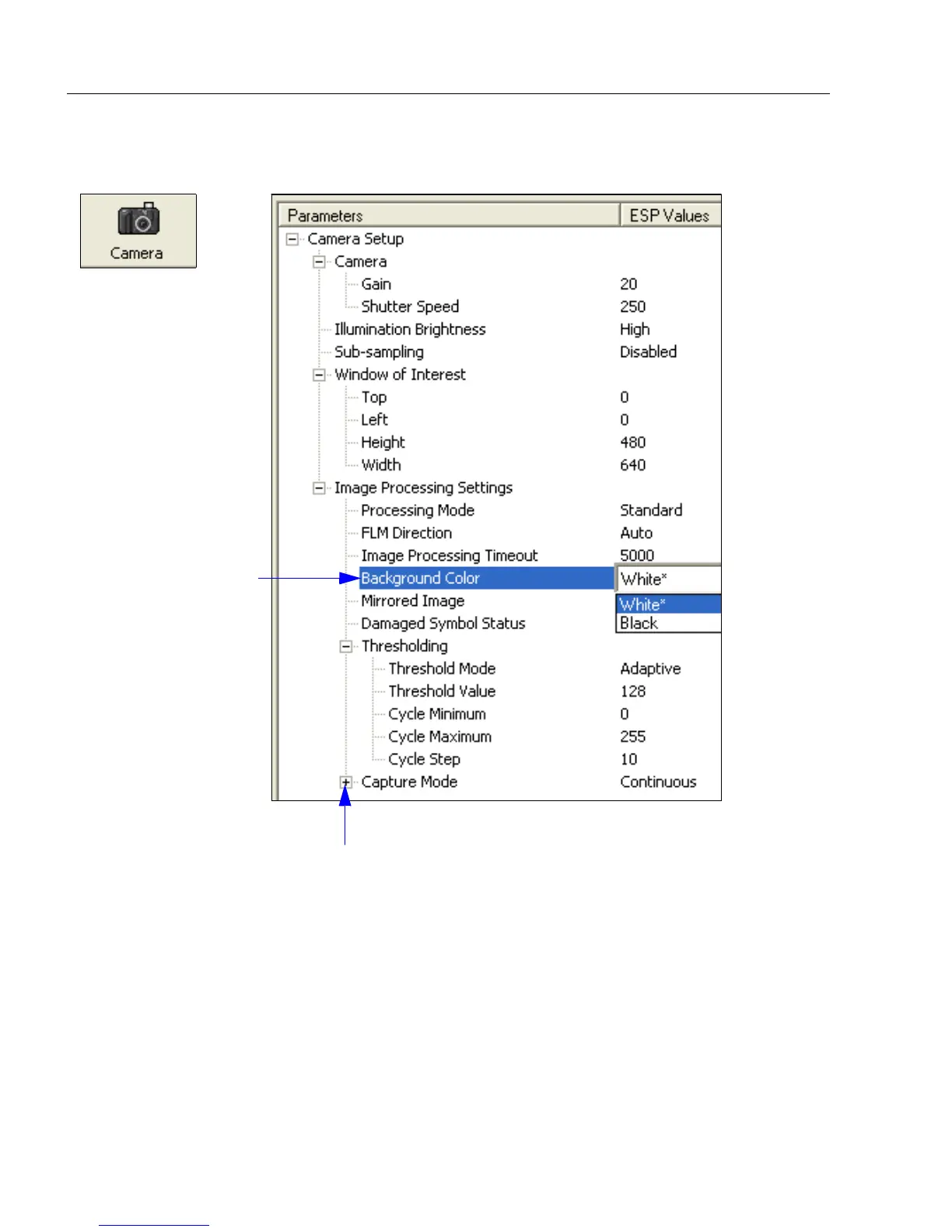This screenshot has height=1232, width=952.
Task: Open the Camera button
Action: (x=138, y=231)
